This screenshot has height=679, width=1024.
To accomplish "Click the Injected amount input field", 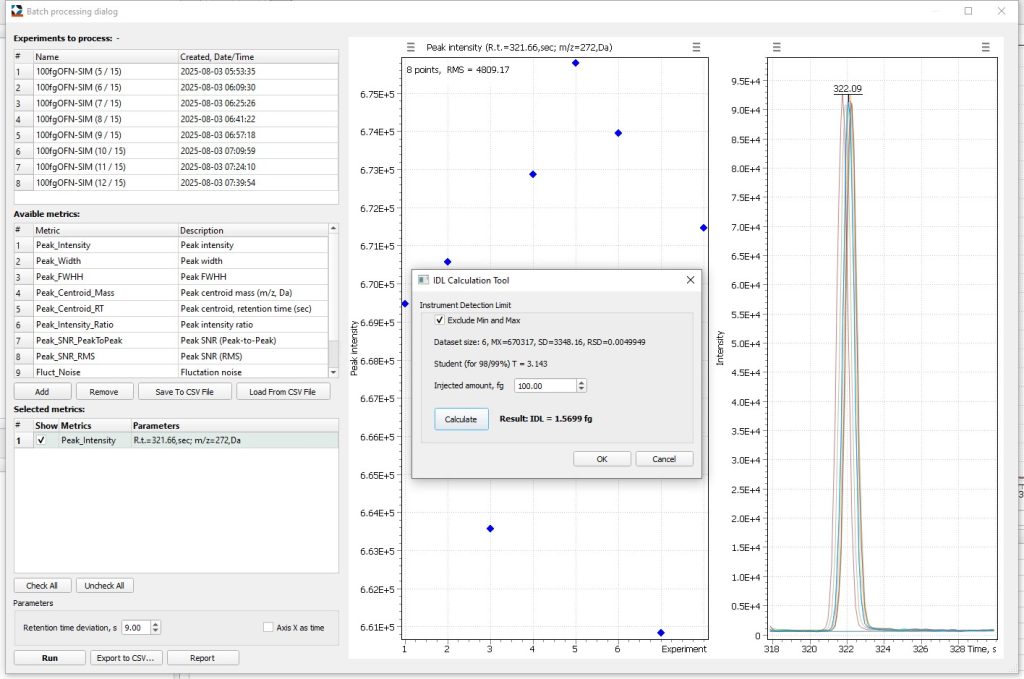I will (x=545, y=386).
